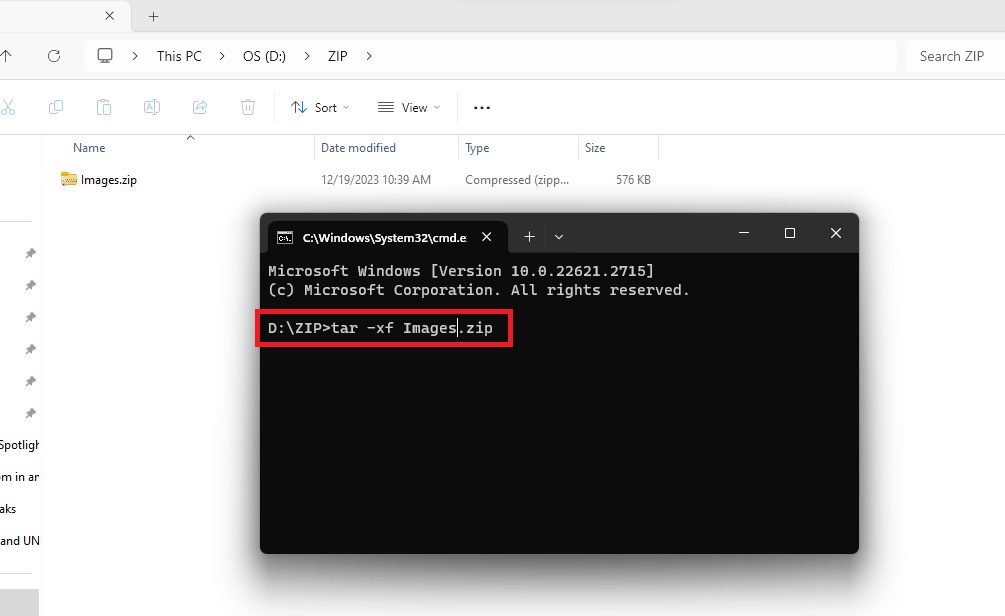Image resolution: width=1005 pixels, height=616 pixels.
Task: Switch to the This PC breadcrumb item
Action: point(178,56)
